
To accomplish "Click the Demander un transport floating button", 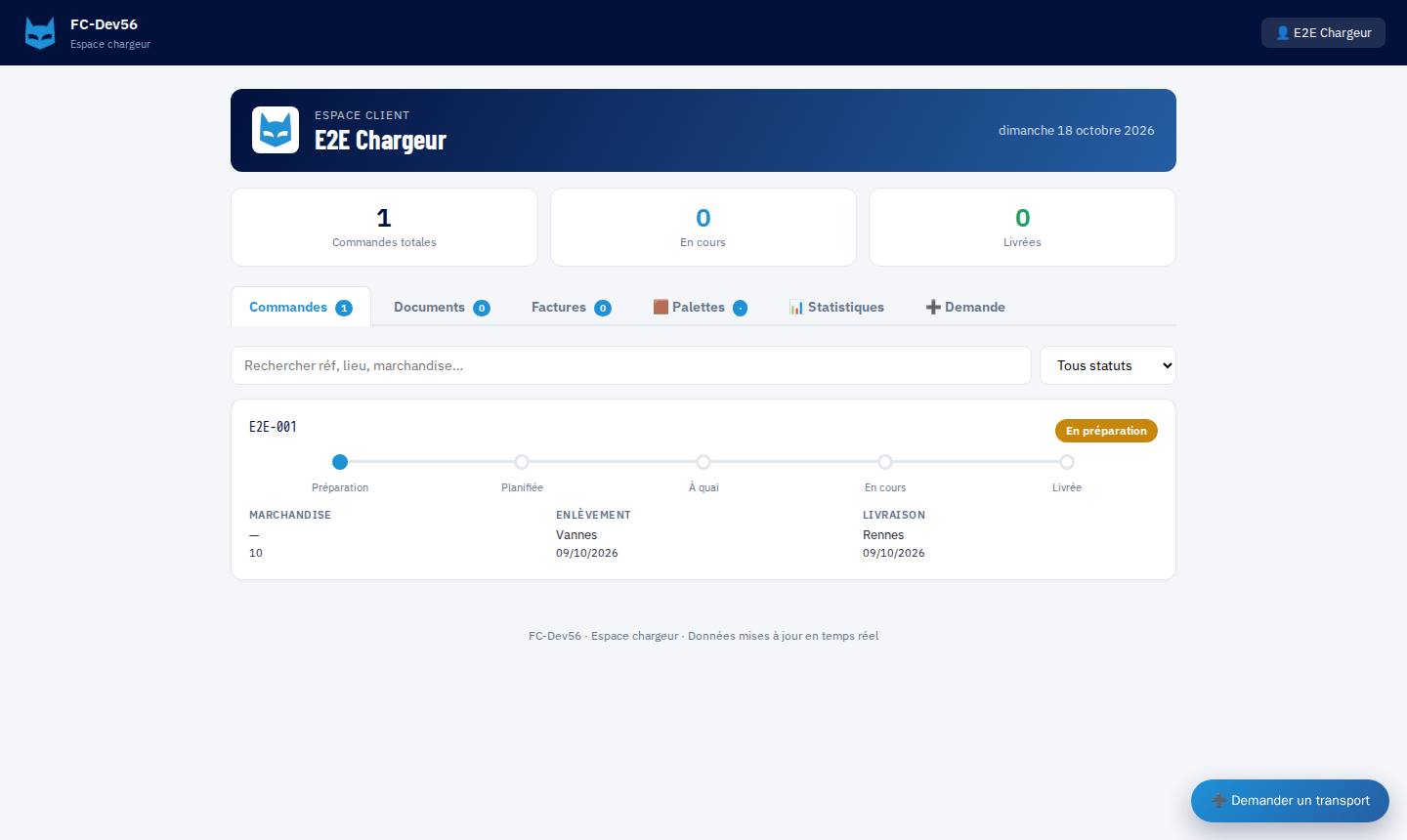I will [1290, 800].
